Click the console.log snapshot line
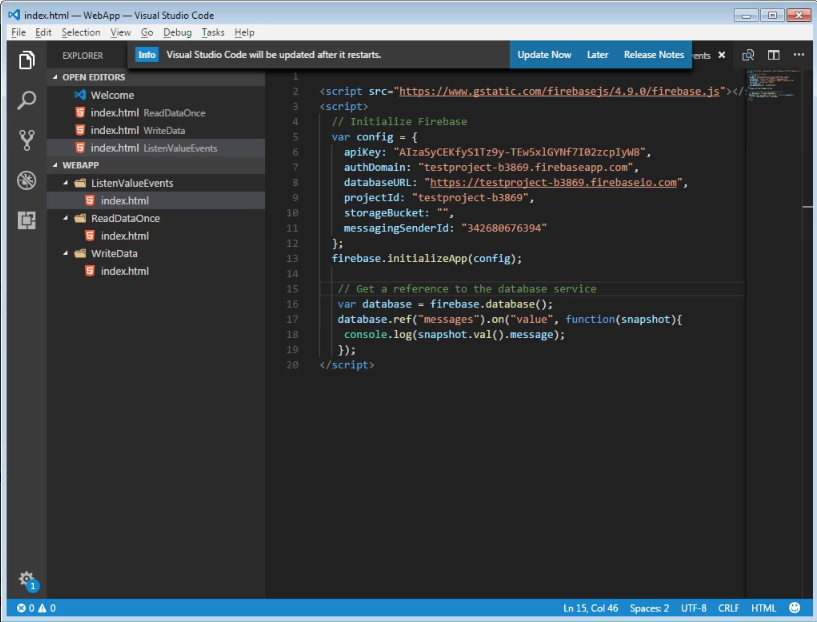 pos(454,334)
